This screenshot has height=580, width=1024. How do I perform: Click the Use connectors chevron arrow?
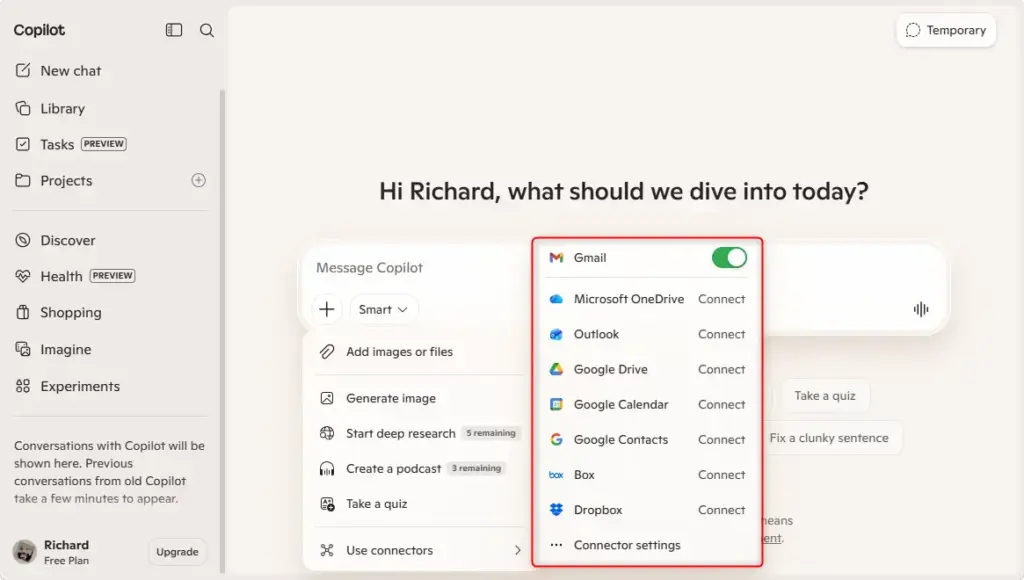(x=517, y=550)
